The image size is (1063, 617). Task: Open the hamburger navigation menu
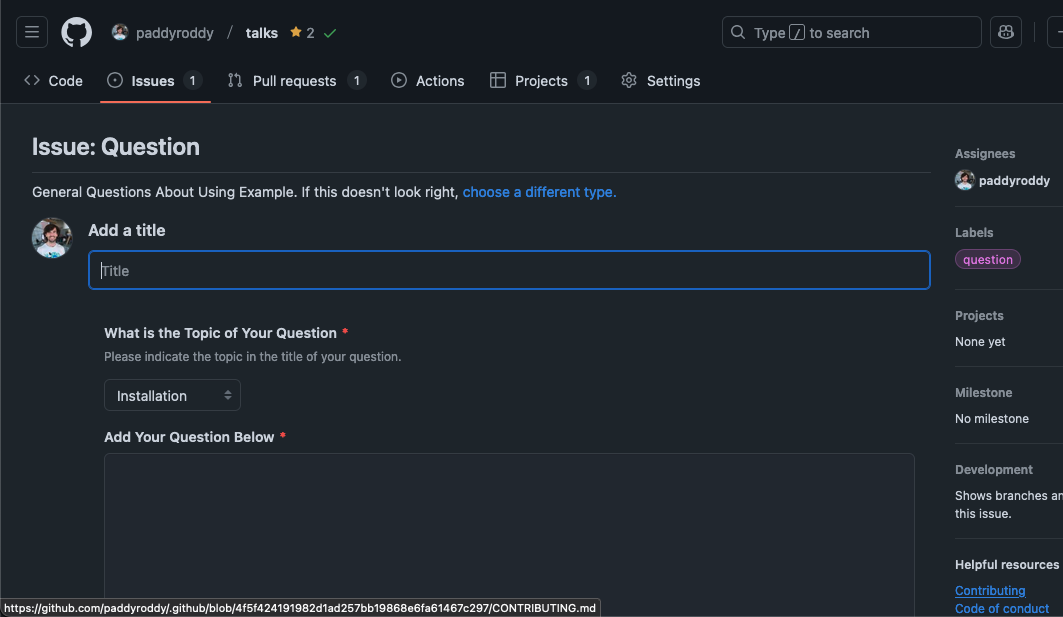[x=32, y=32]
